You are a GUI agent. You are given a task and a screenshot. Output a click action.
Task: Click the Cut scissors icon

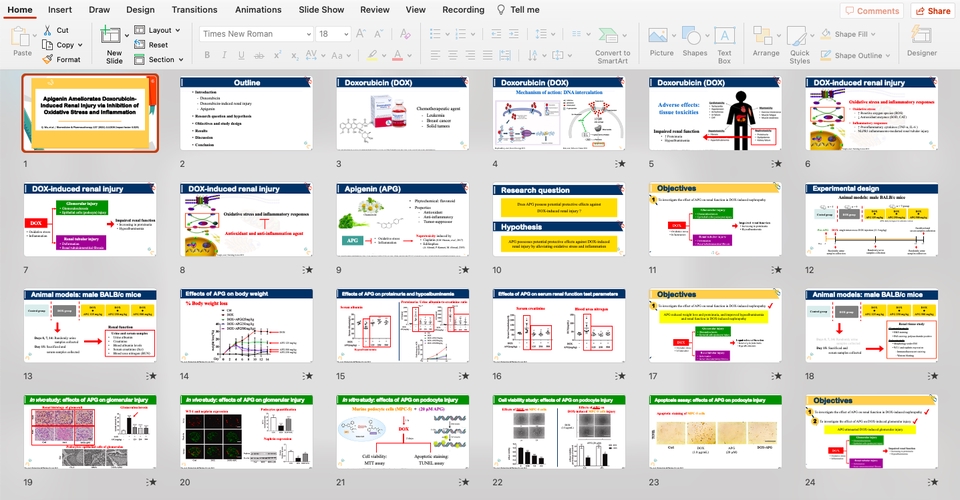(48, 30)
